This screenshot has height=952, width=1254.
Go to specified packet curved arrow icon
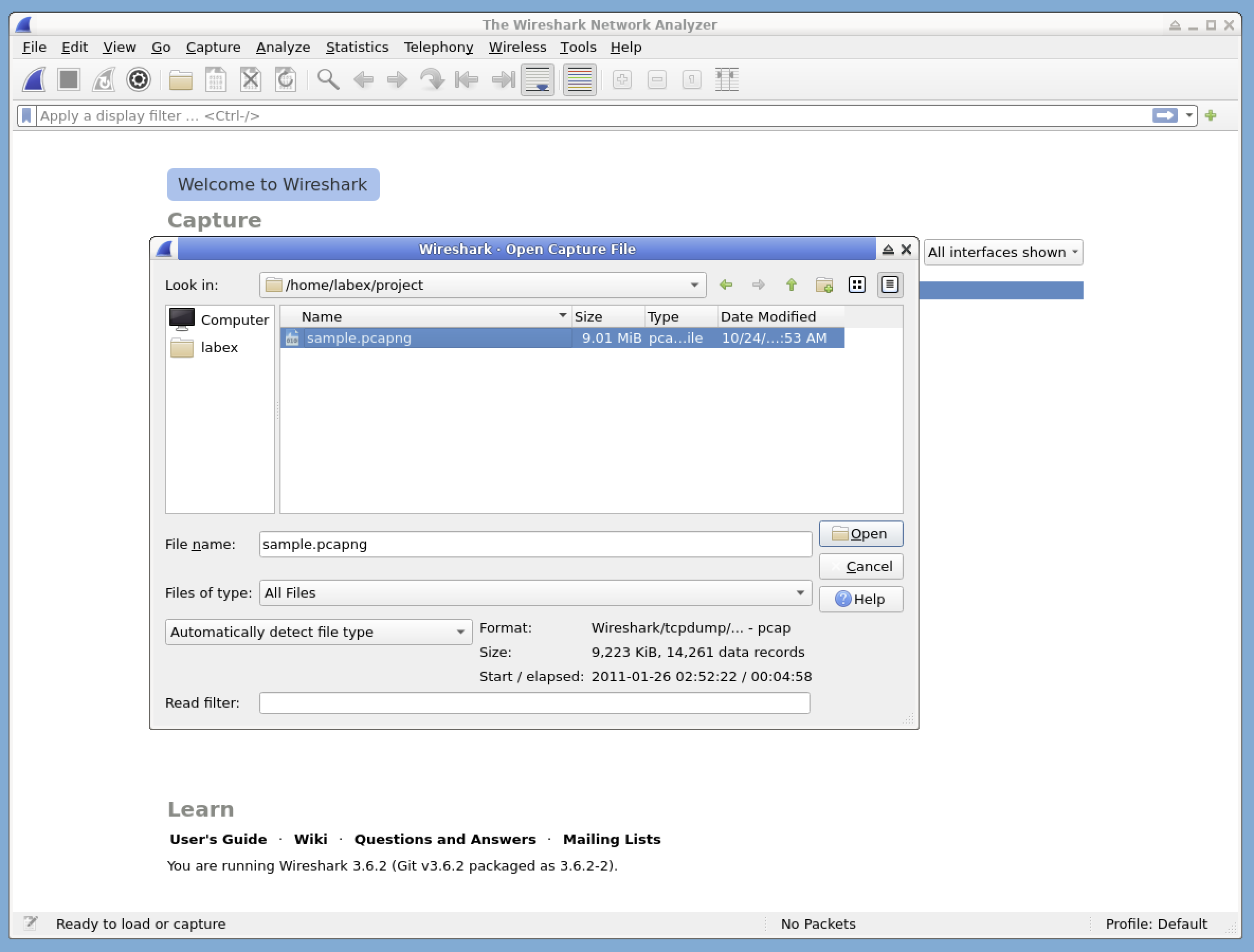[x=432, y=79]
